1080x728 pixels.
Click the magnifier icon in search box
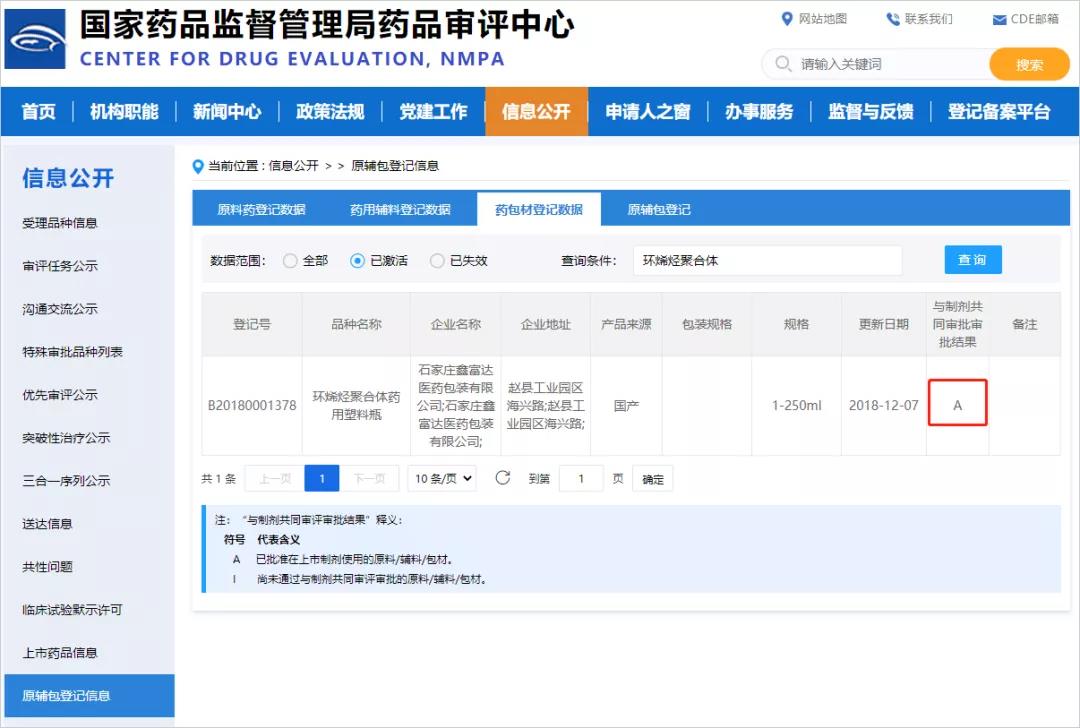tap(782, 64)
